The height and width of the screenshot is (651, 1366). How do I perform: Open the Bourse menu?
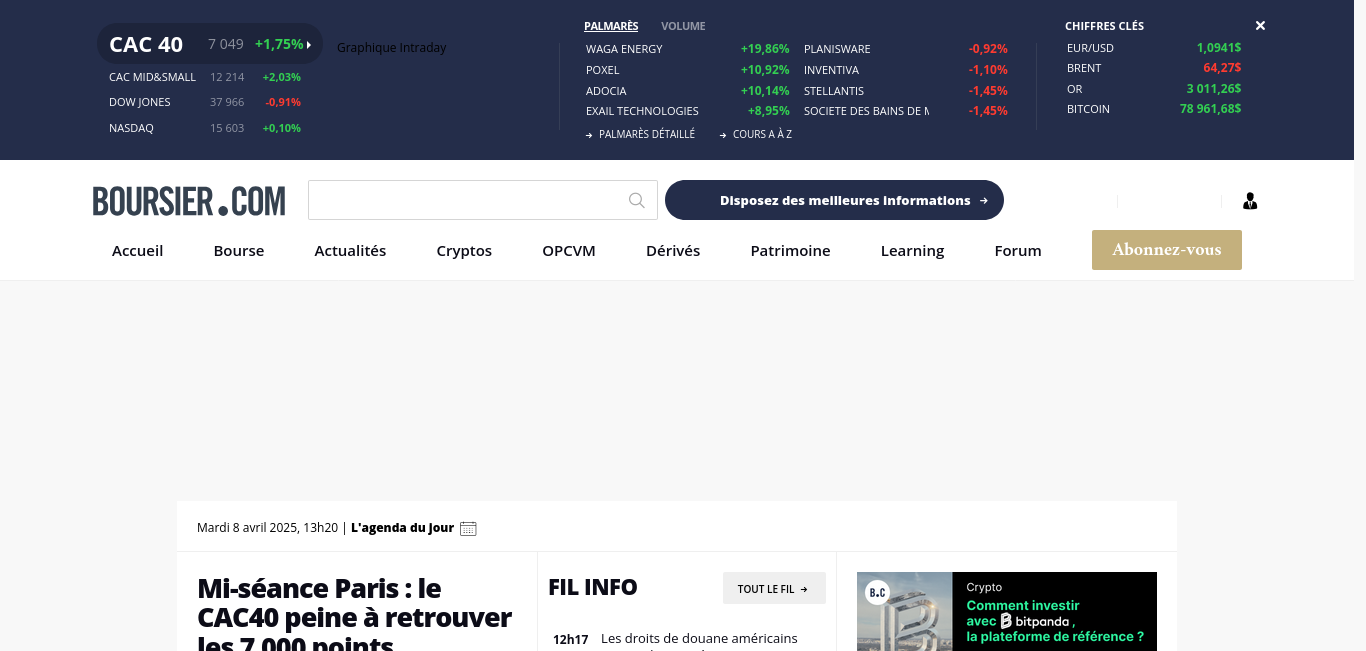click(x=239, y=251)
